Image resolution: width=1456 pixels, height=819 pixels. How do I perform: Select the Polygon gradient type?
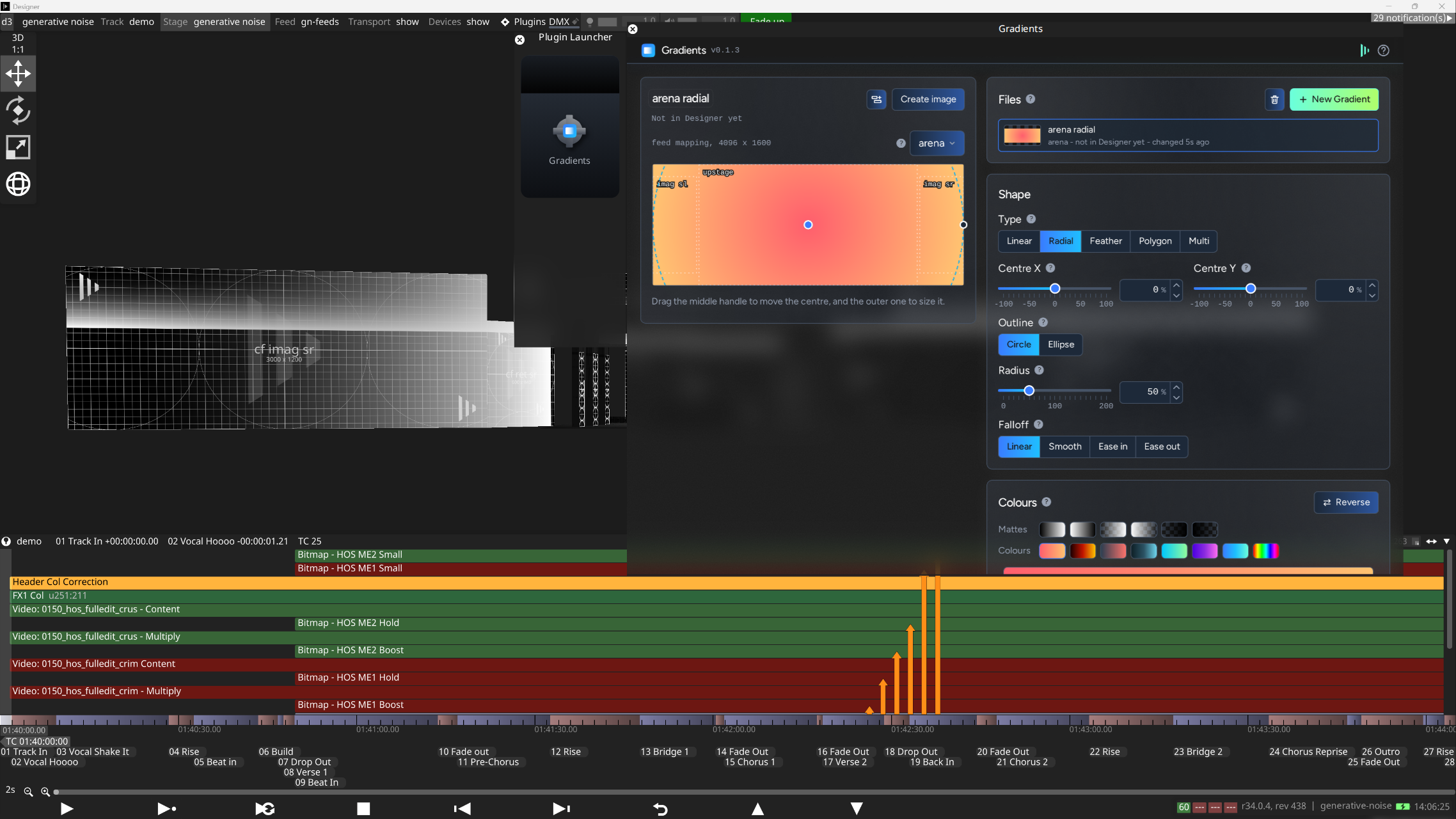pos(1155,241)
